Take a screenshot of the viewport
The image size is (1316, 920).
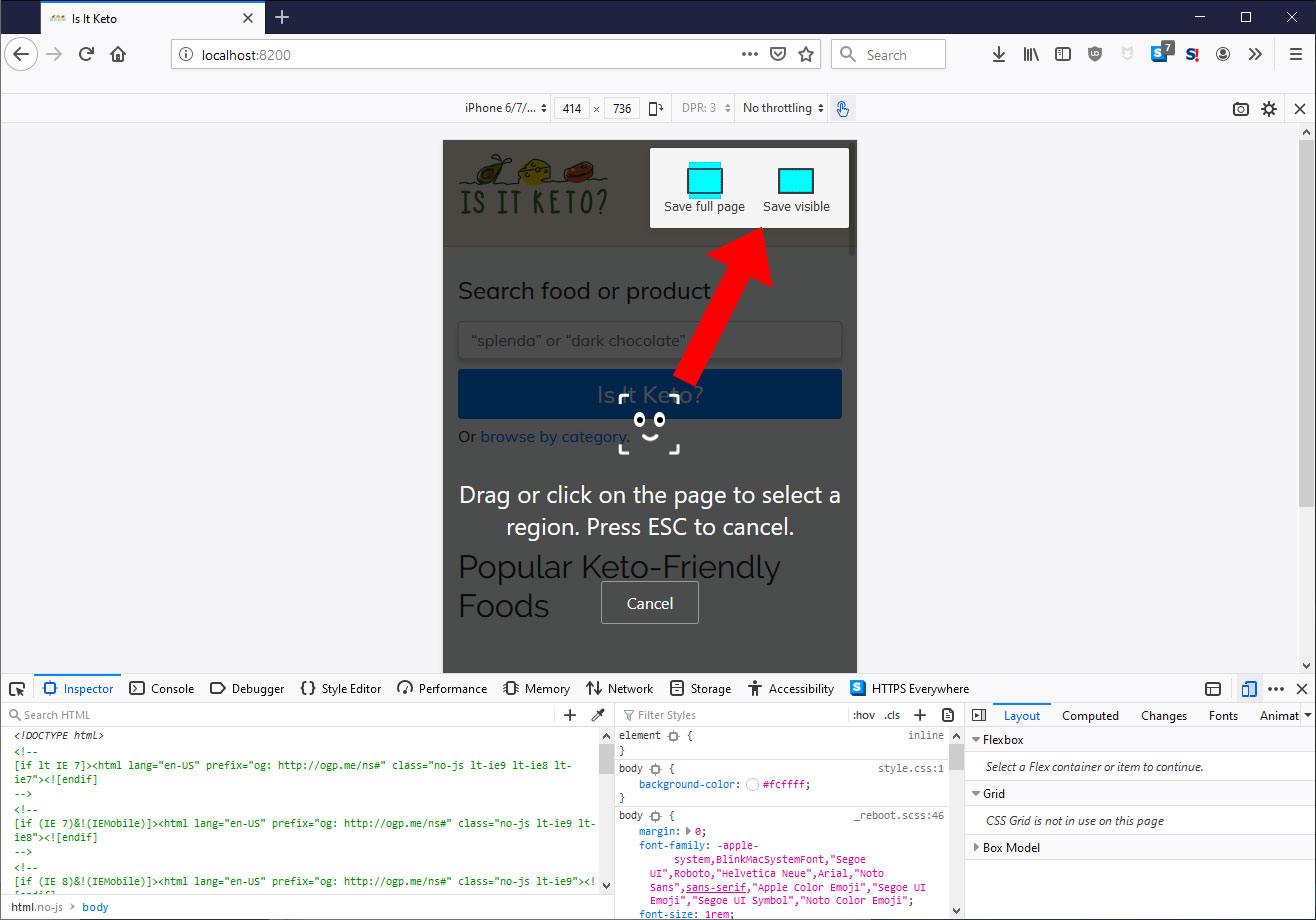[1241, 109]
